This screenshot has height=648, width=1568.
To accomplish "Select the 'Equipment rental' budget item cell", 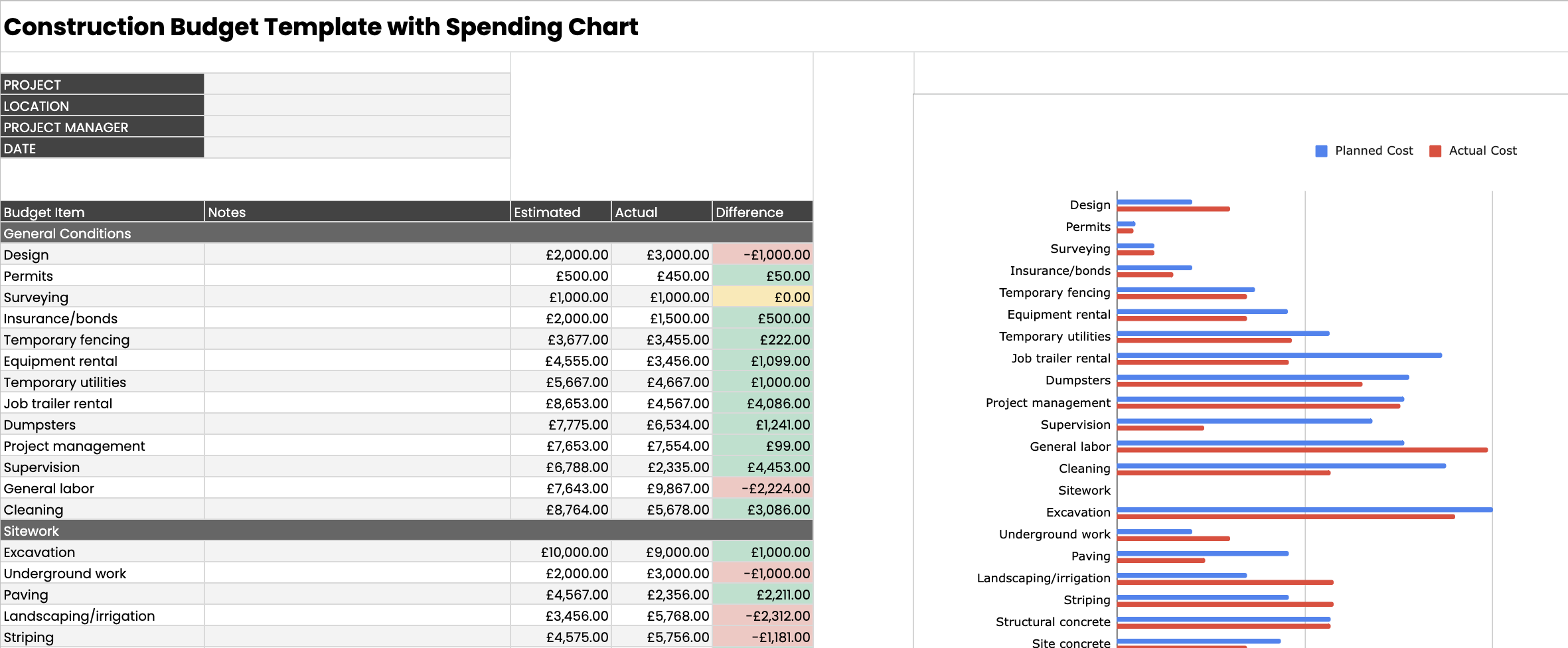I will pos(102,361).
